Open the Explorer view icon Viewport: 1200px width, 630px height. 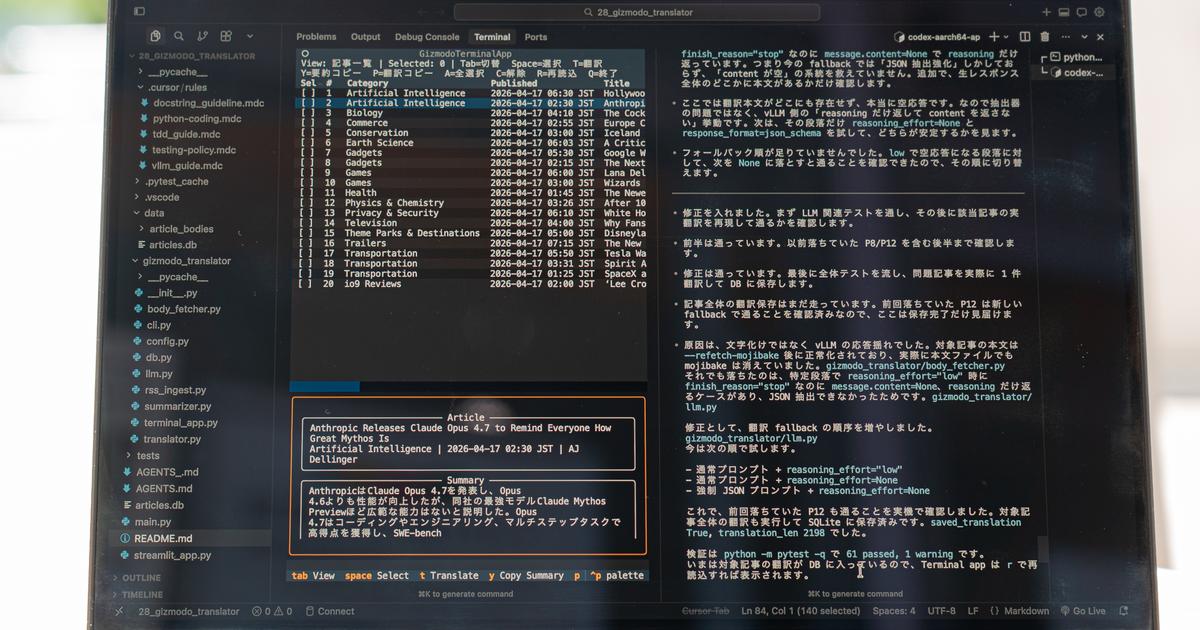pyautogui.click(x=154, y=36)
